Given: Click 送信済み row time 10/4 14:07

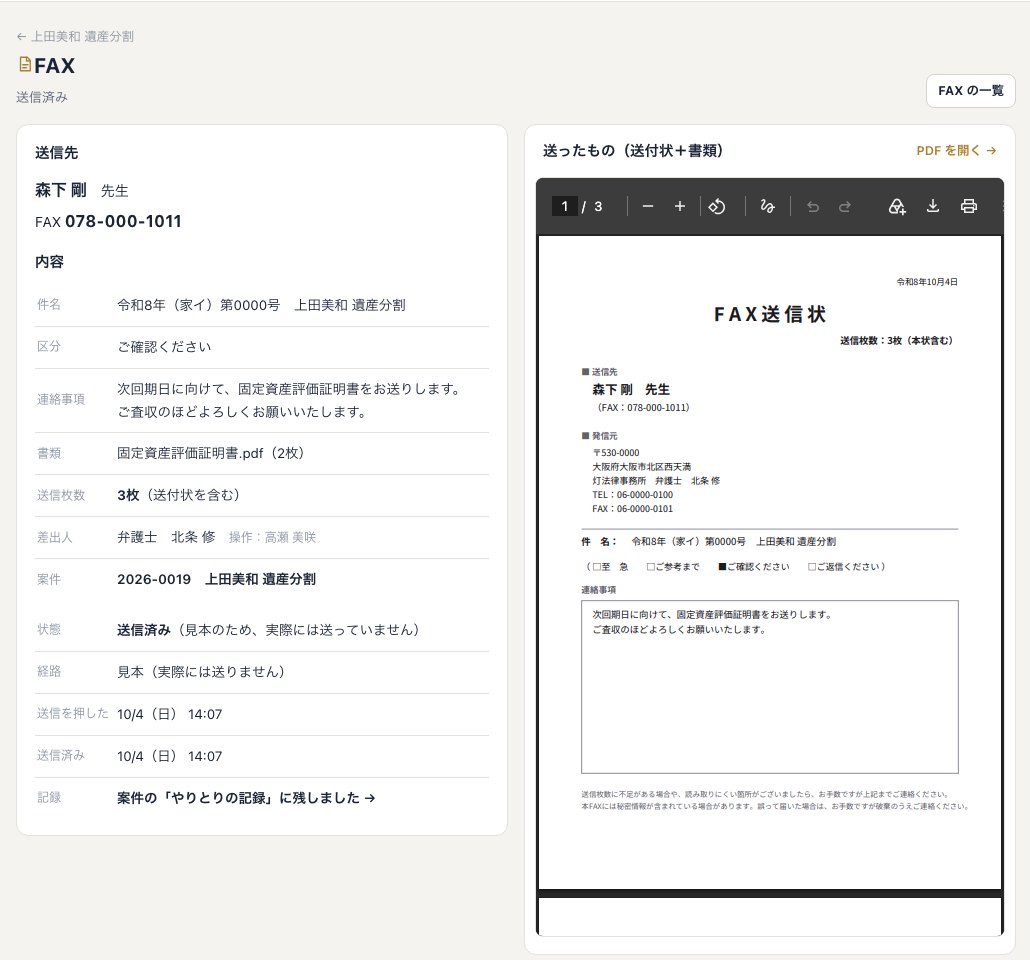Looking at the screenshot, I should point(169,756).
